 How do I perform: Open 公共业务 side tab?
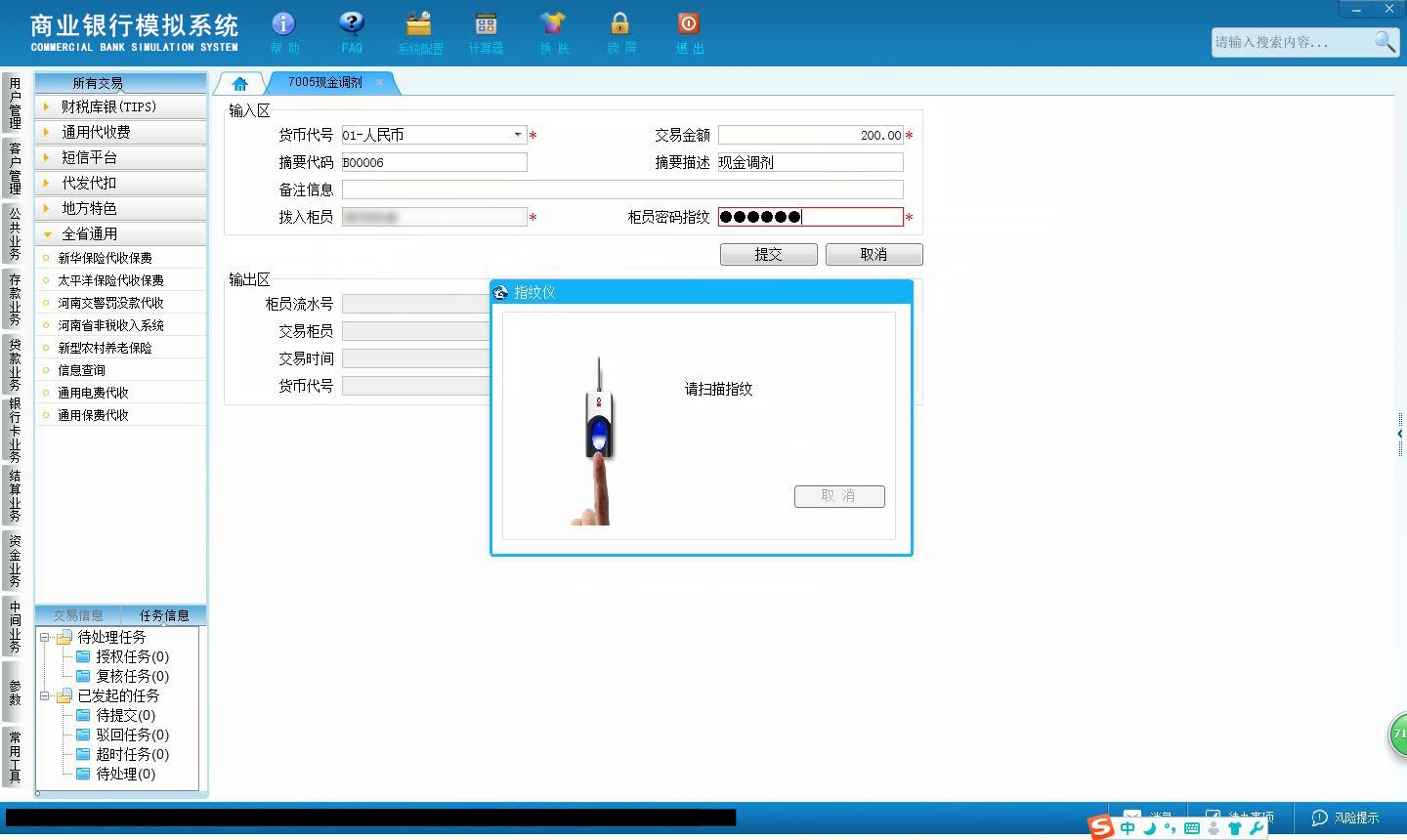click(x=14, y=232)
